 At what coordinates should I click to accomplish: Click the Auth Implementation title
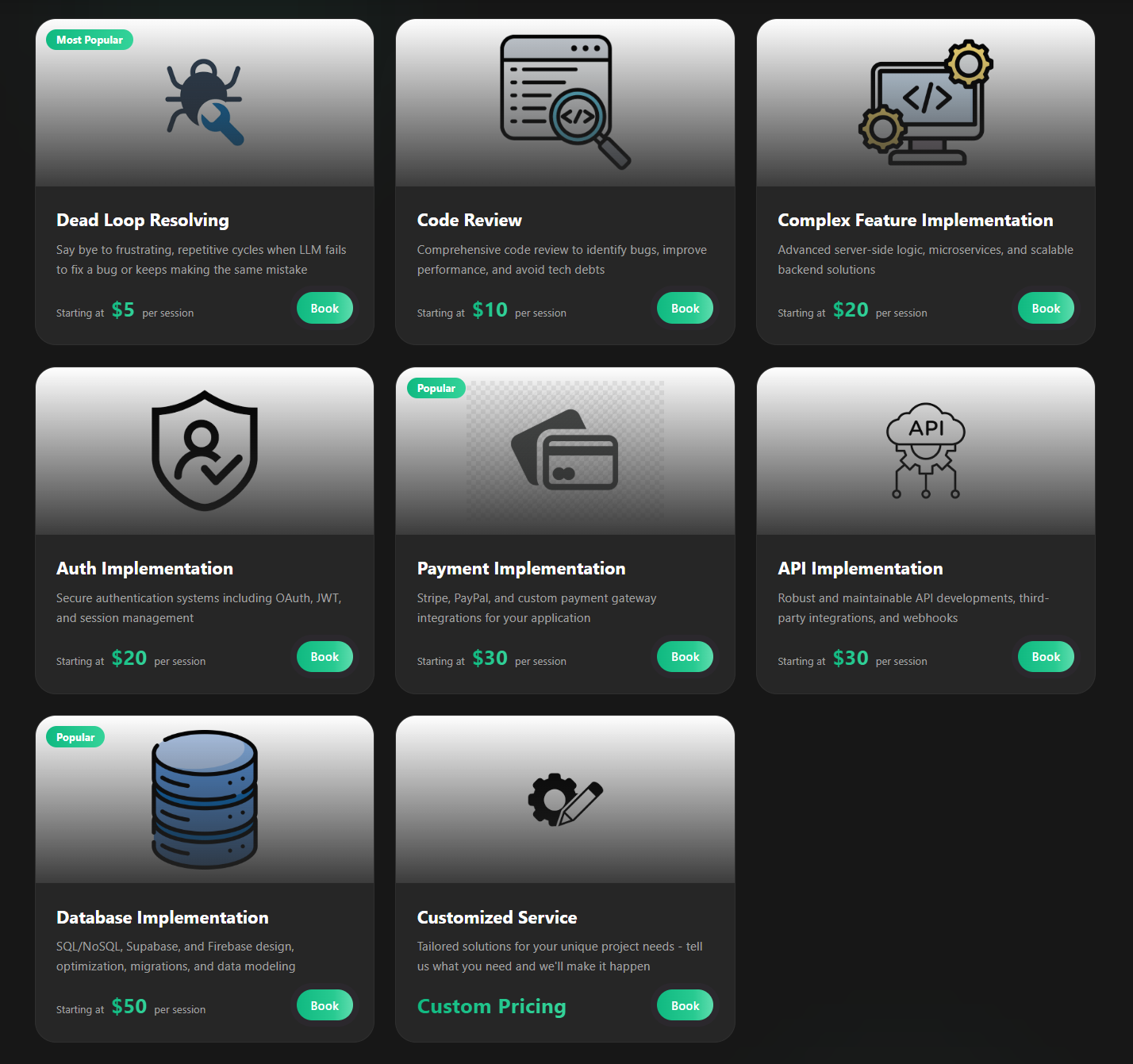pos(144,569)
